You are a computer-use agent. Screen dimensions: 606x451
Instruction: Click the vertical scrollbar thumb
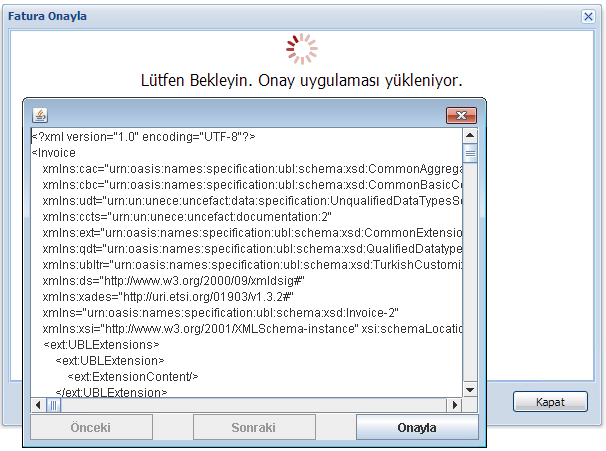click(x=470, y=153)
